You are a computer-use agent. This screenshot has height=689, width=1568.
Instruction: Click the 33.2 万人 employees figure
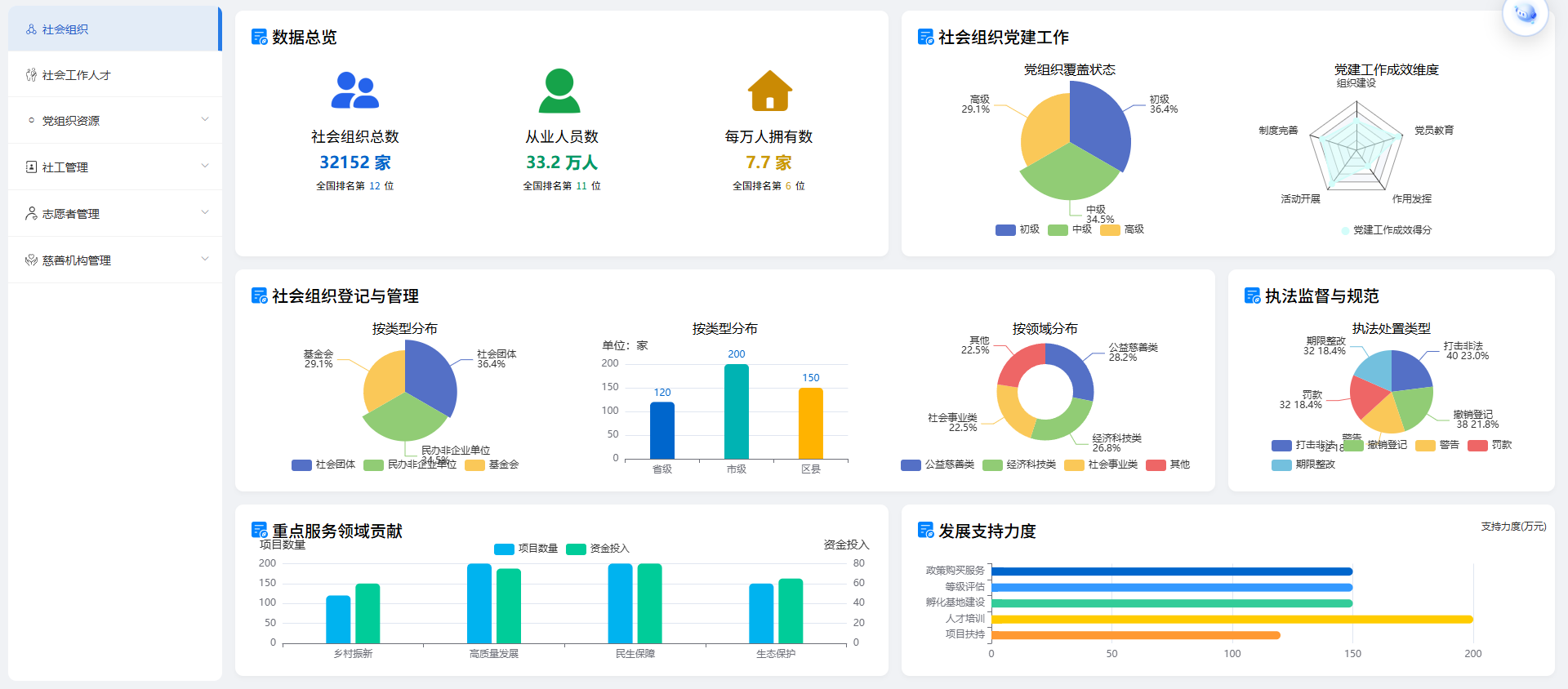(561, 162)
